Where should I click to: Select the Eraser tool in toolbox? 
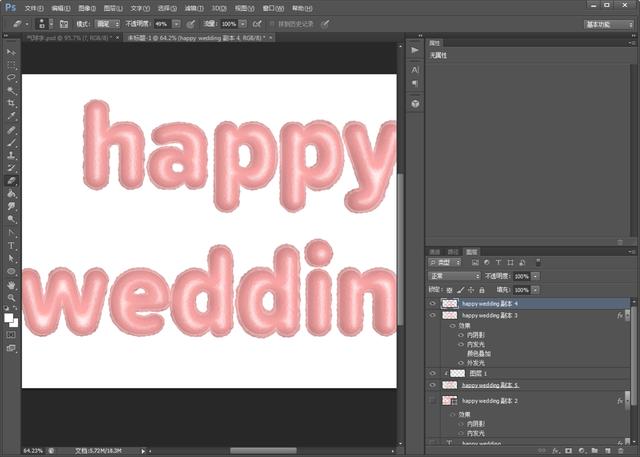pos(11,180)
